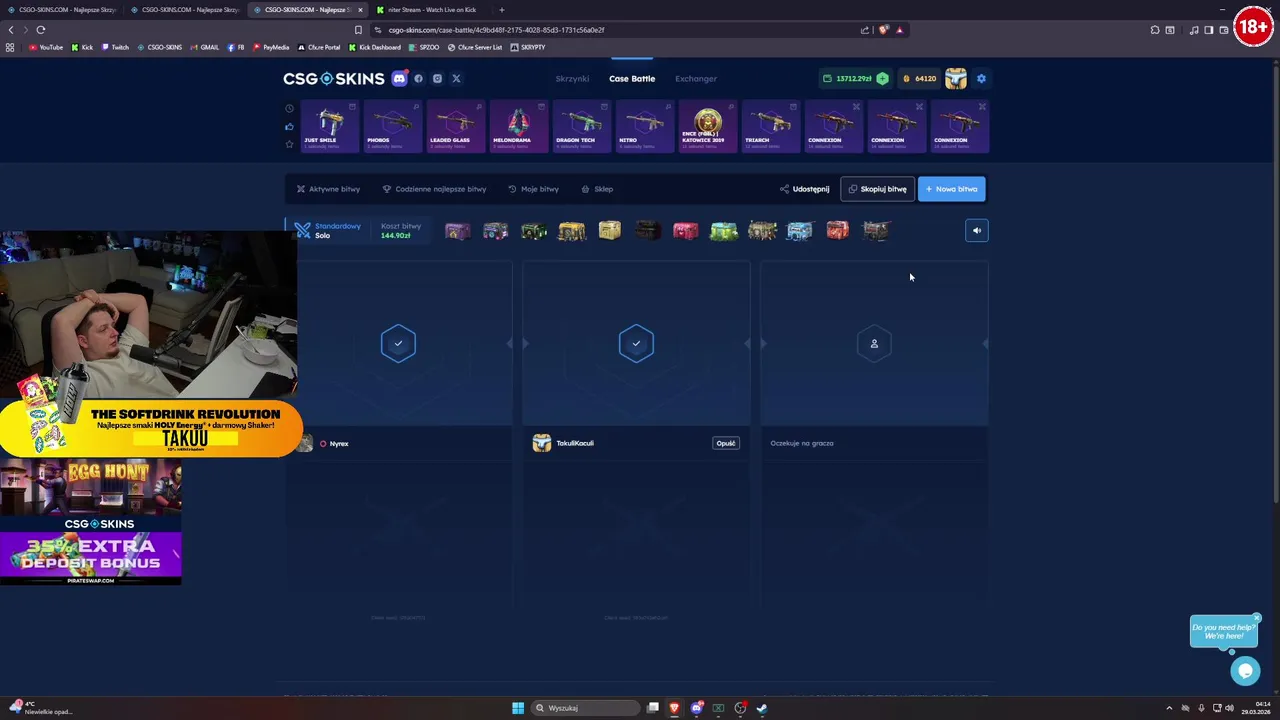Open the Nitro drop card
1280x720 pixels.
pyautogui.click(x=645, y=127)
